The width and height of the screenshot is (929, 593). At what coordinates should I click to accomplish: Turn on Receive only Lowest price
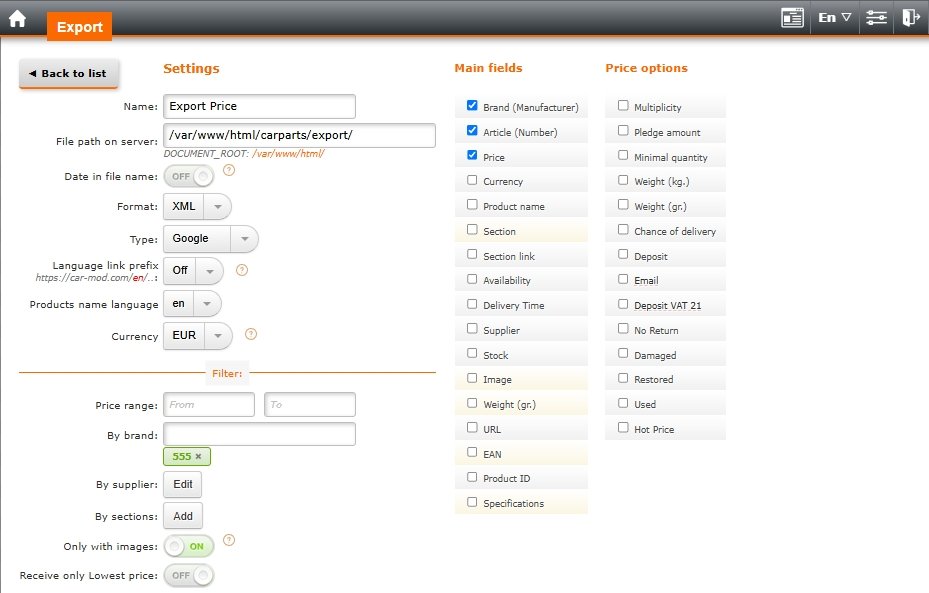pyautogui.click(x=190, y=575)
